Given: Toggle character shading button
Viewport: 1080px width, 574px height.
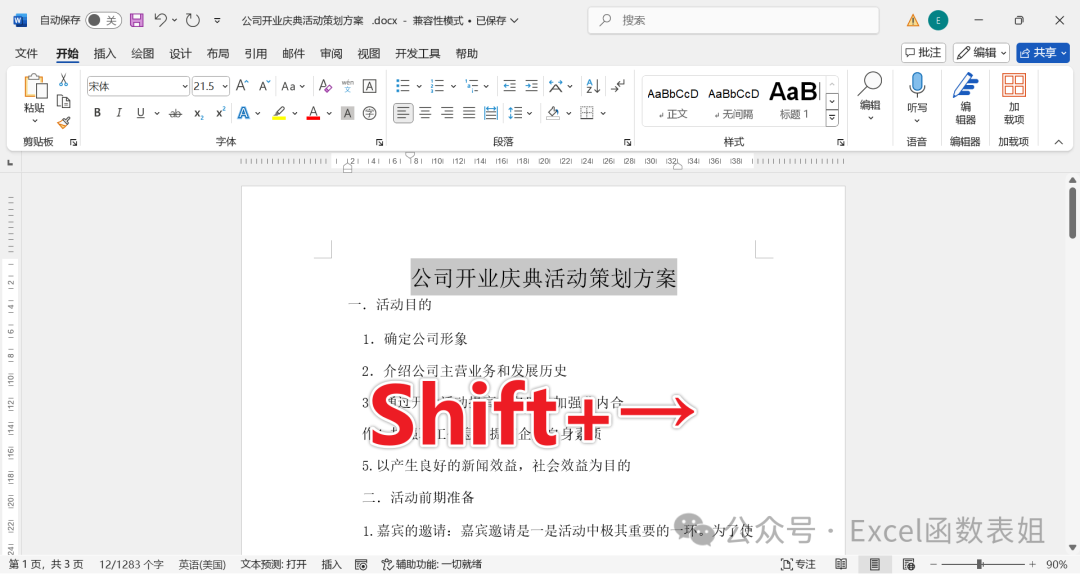Looking at the screenshot, I should tap(348, 113).
